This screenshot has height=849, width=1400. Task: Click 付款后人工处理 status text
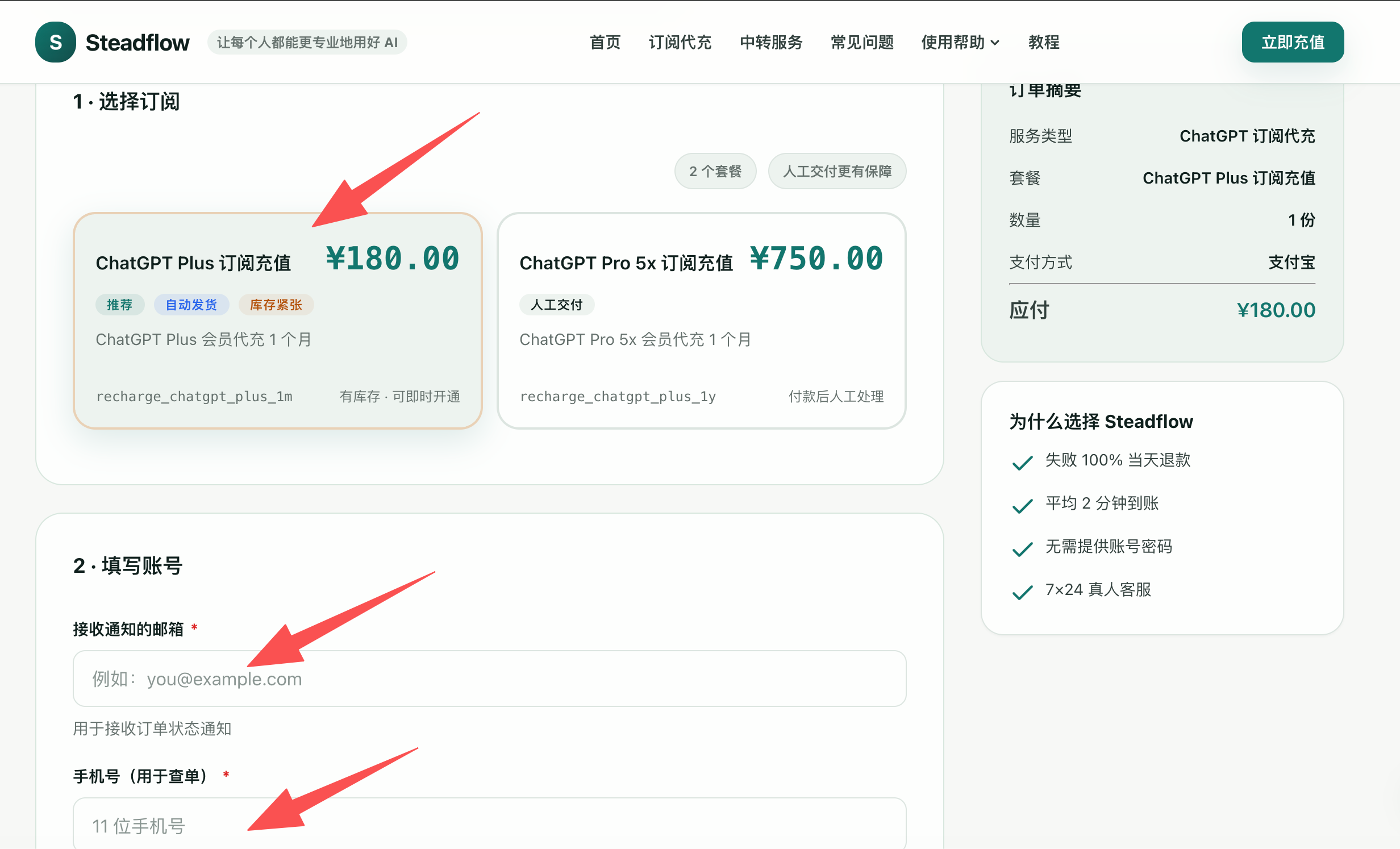[836, 396]
